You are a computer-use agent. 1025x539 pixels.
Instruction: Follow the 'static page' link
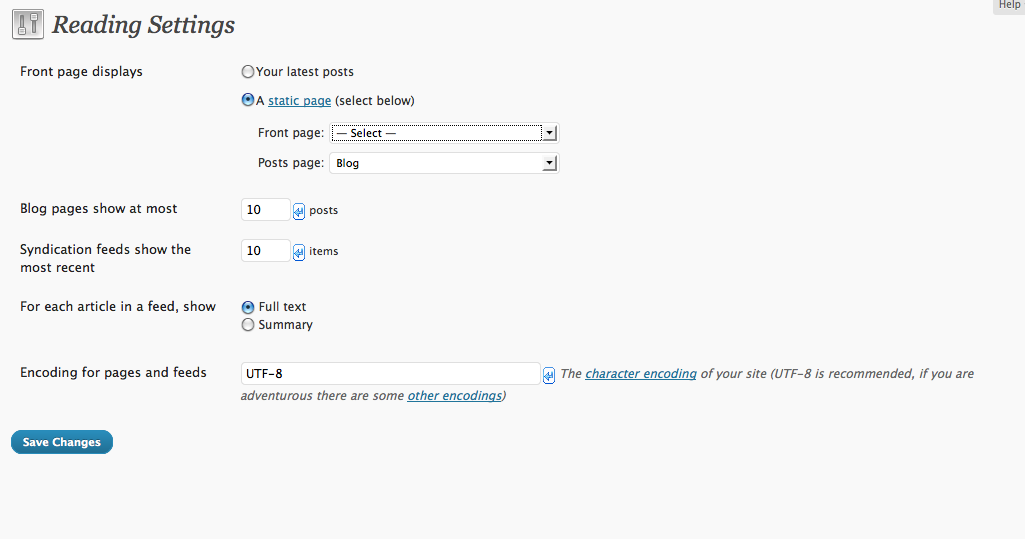click(299, 101)
